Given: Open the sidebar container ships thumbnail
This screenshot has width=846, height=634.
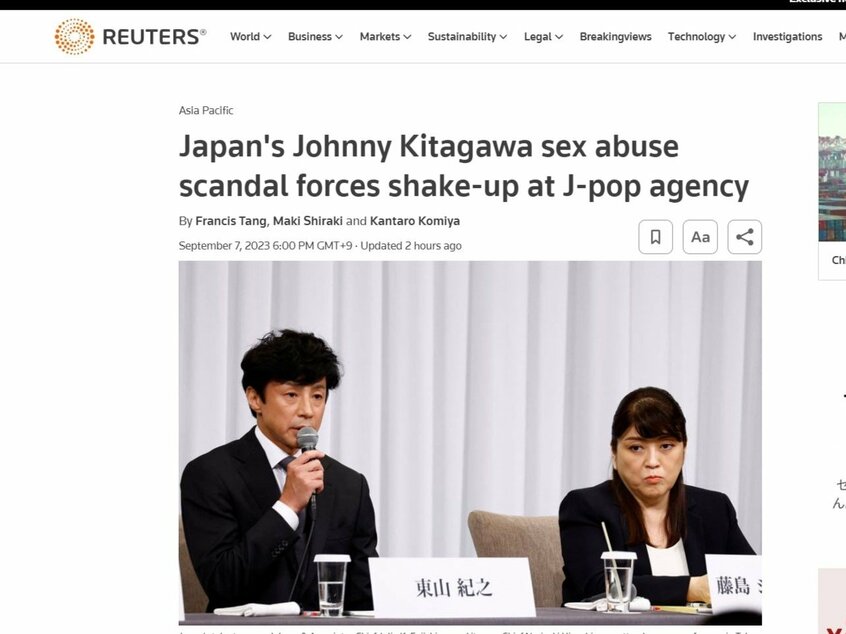Looking at the screenshot, I should pos(832,172).
